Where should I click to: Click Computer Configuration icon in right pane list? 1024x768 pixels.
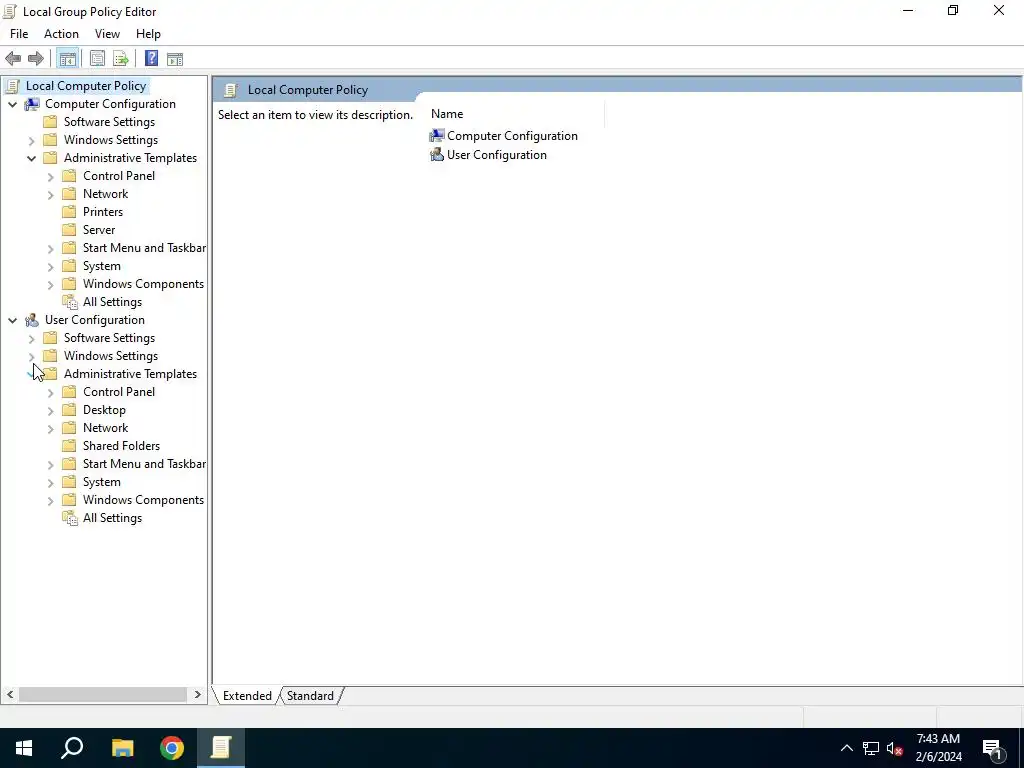pyautogui.click(x=437, y=136)
